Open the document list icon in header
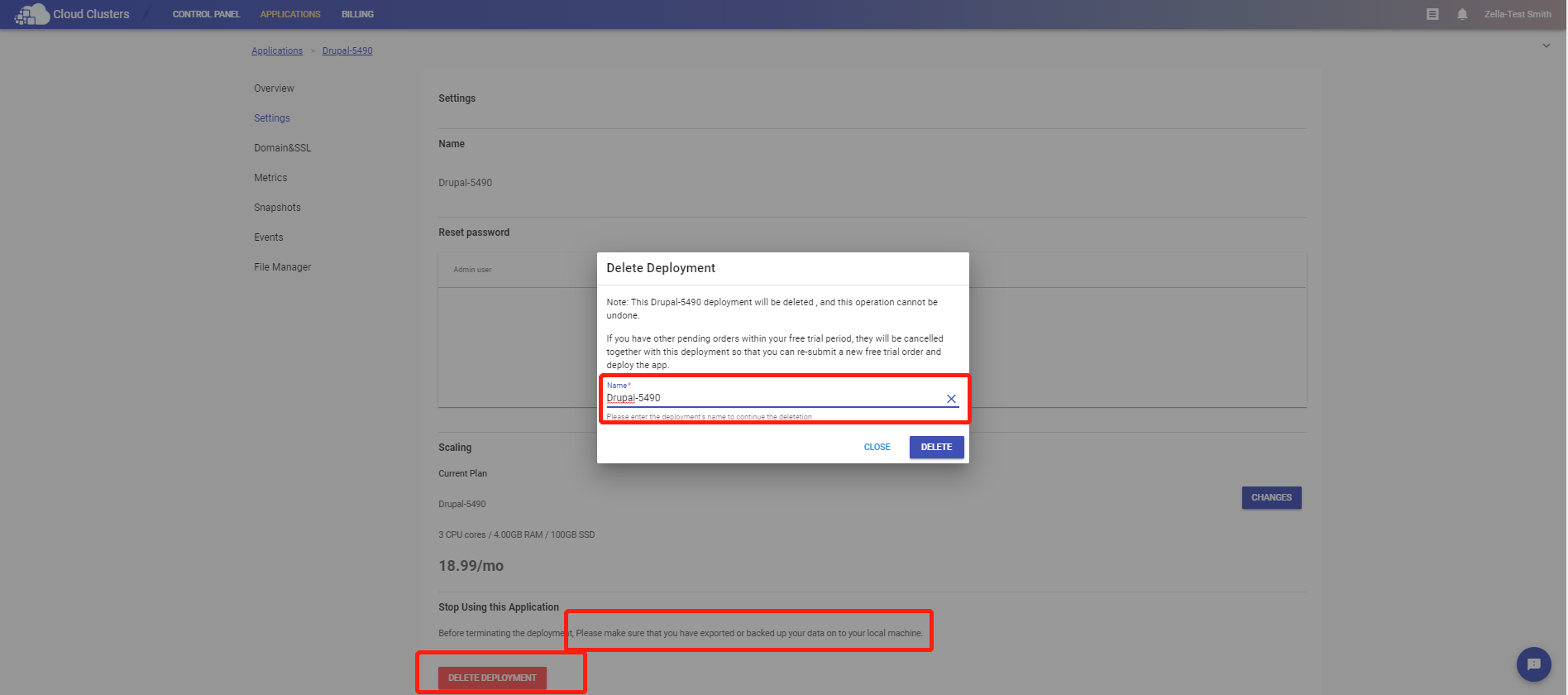Image resolution: width=1568 pixels, height=695 pixels. (x=1432, y=14)
